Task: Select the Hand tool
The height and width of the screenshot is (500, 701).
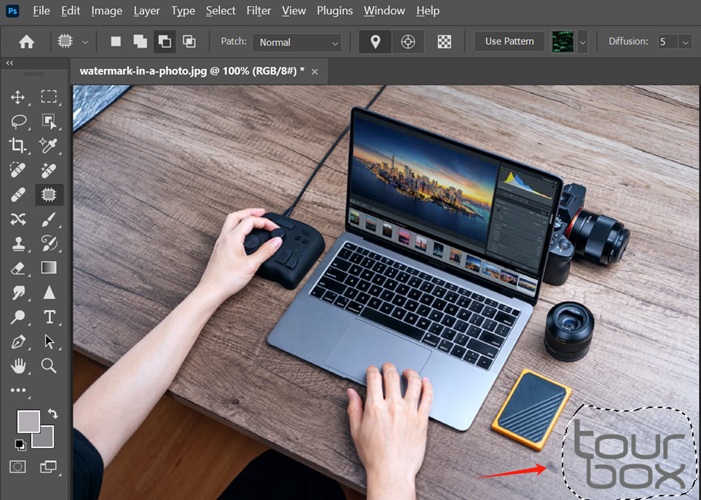Action: click(18, 366)
